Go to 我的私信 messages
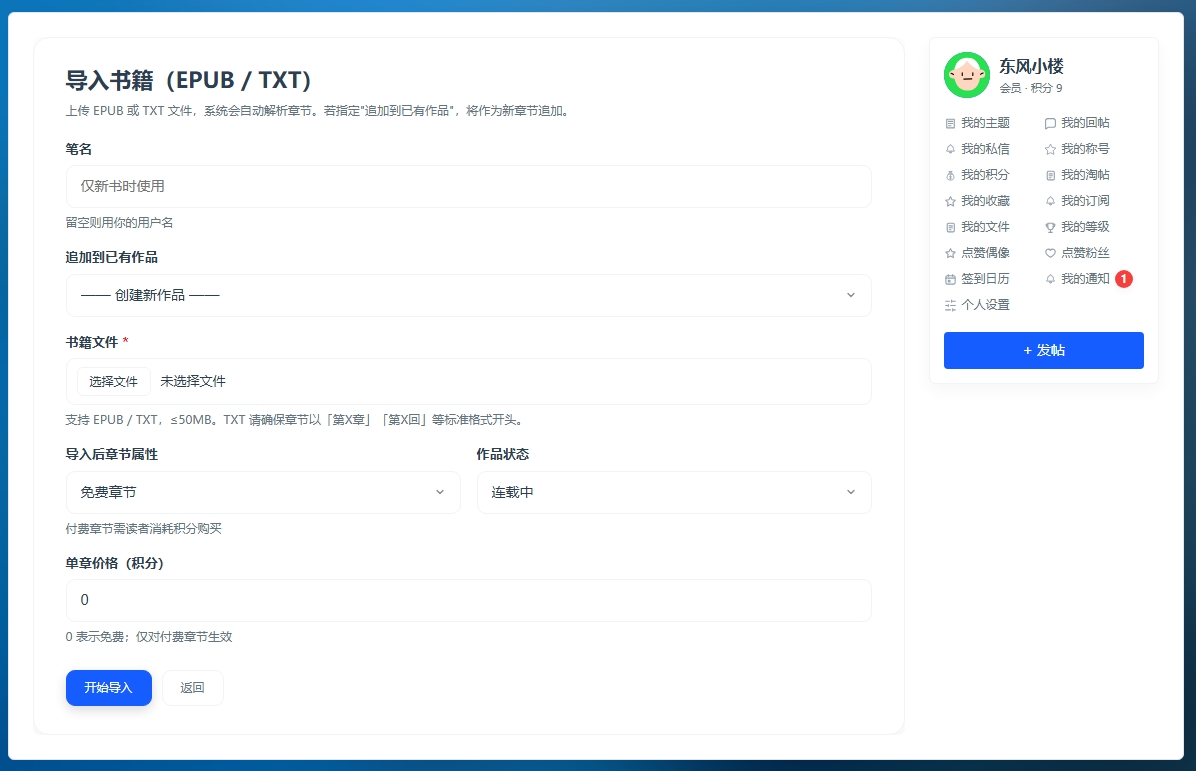 tap(985, 149)
